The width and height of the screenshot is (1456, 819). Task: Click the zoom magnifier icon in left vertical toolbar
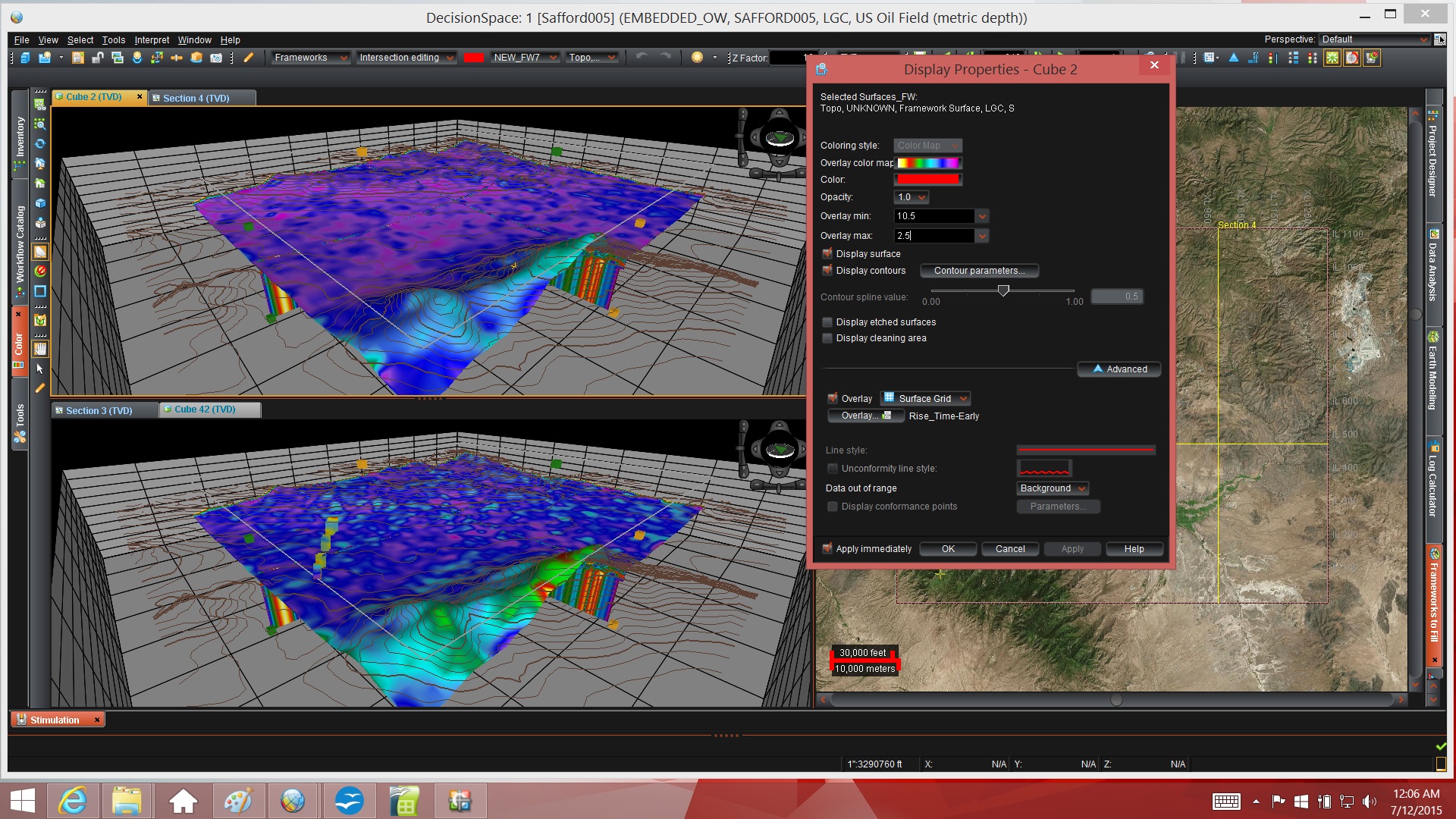pos(40,124)
